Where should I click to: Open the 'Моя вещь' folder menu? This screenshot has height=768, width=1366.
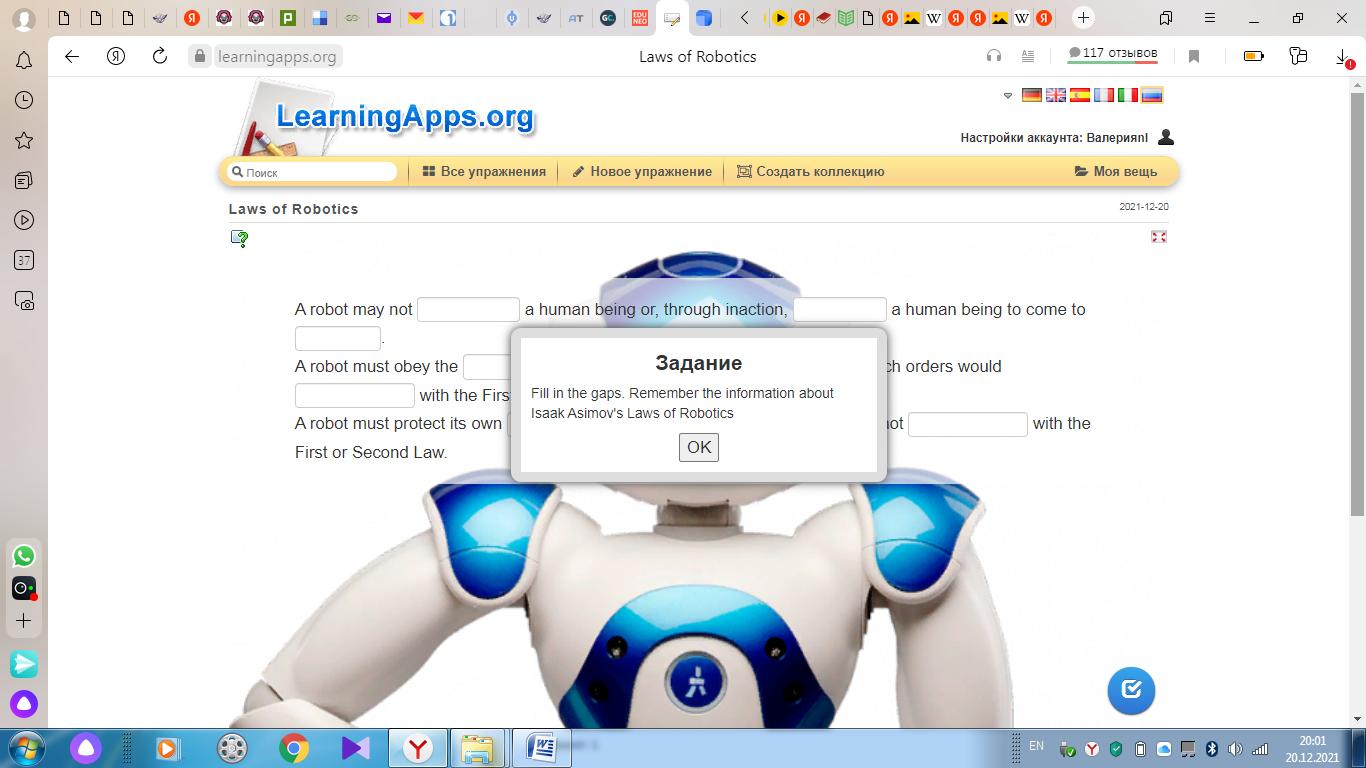pyautogui.click(x=1116, y=172)
